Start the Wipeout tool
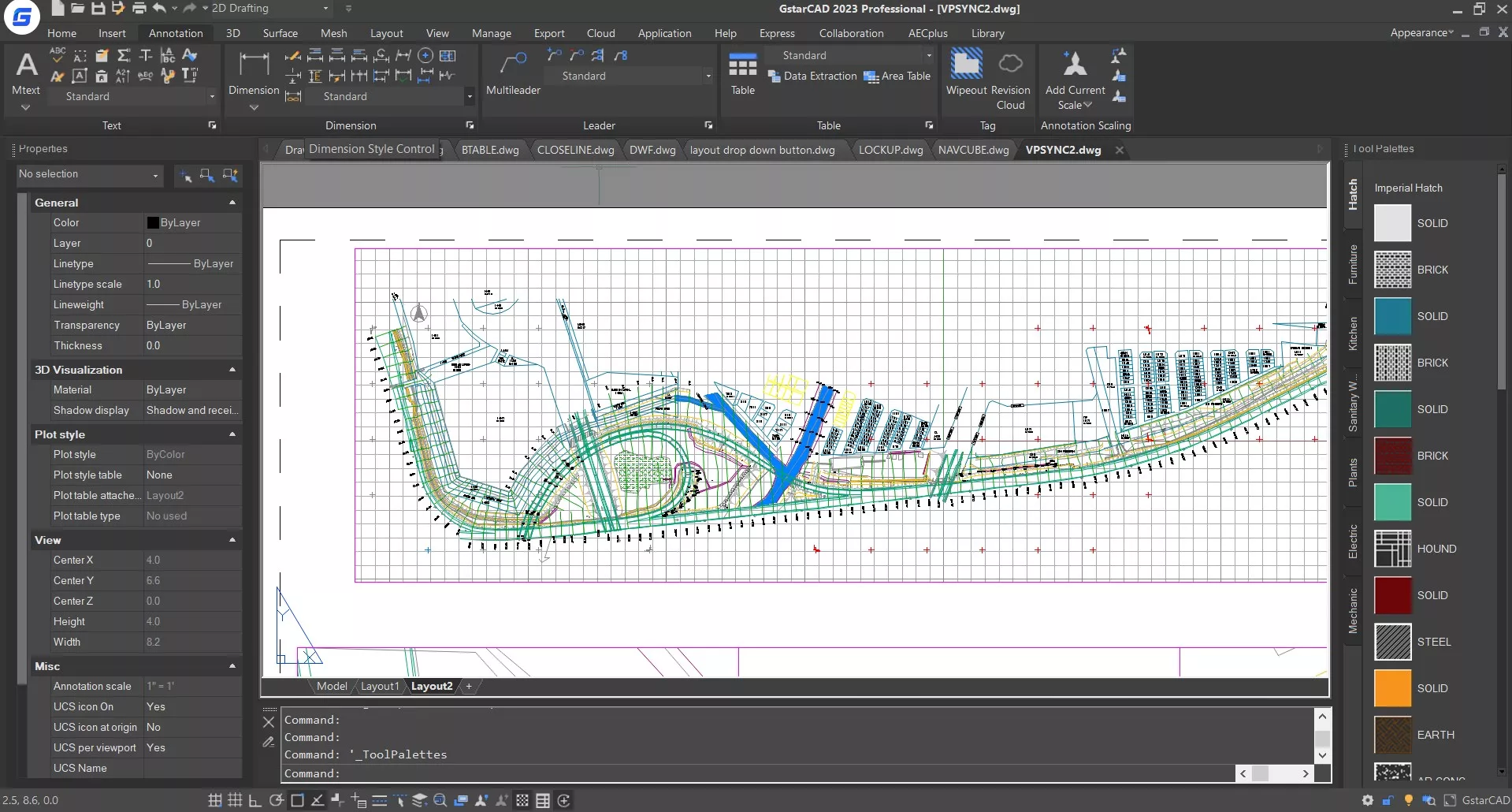Image resolution: width=1512 pixels, height=812 pixels. coord(967,73)
